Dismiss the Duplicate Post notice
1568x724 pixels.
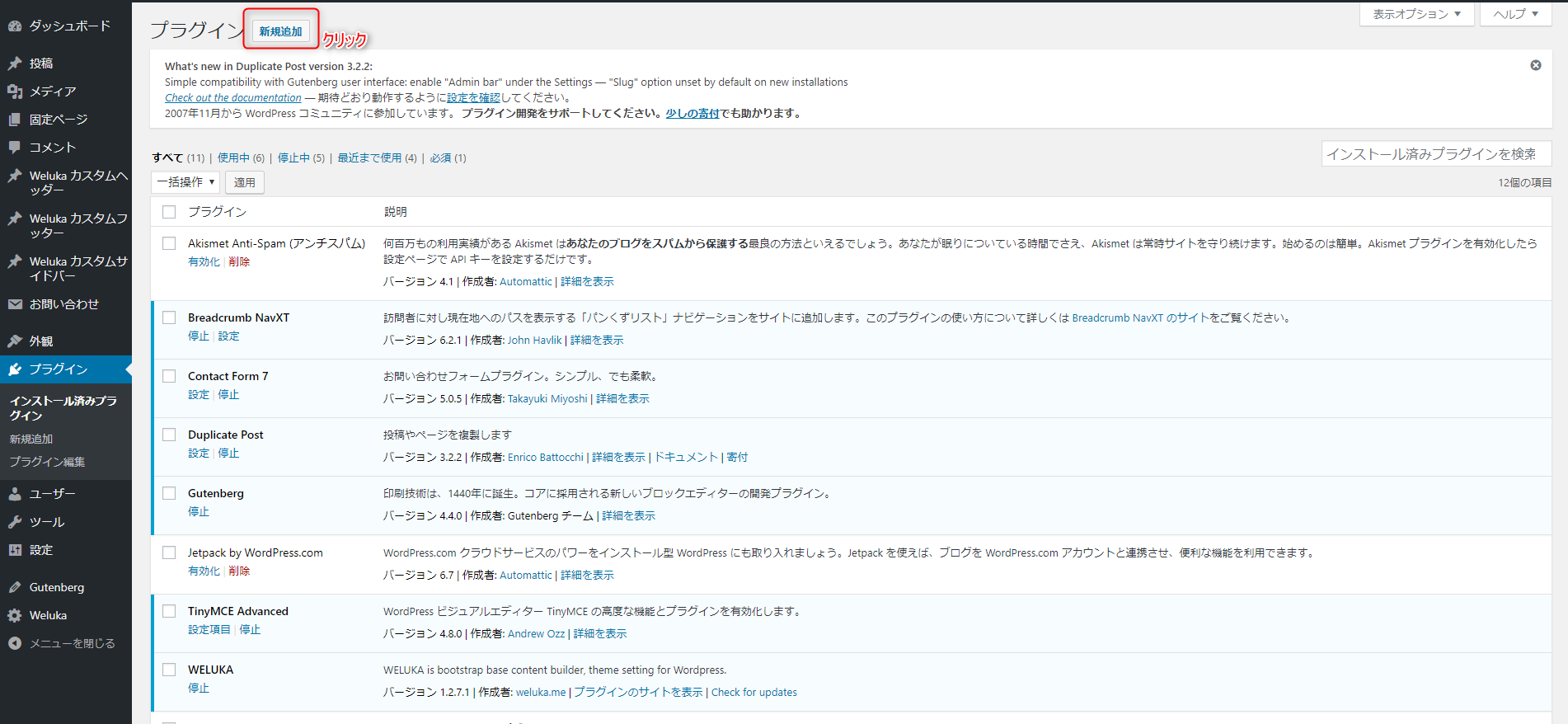(1536, 65)
